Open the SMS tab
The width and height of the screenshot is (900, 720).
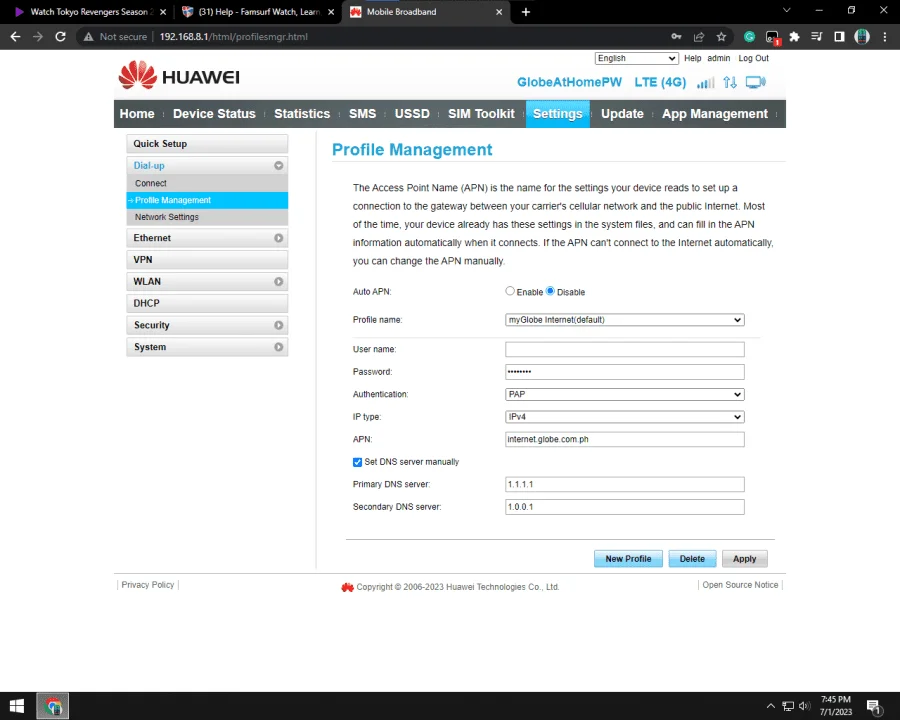pos(362,114)
